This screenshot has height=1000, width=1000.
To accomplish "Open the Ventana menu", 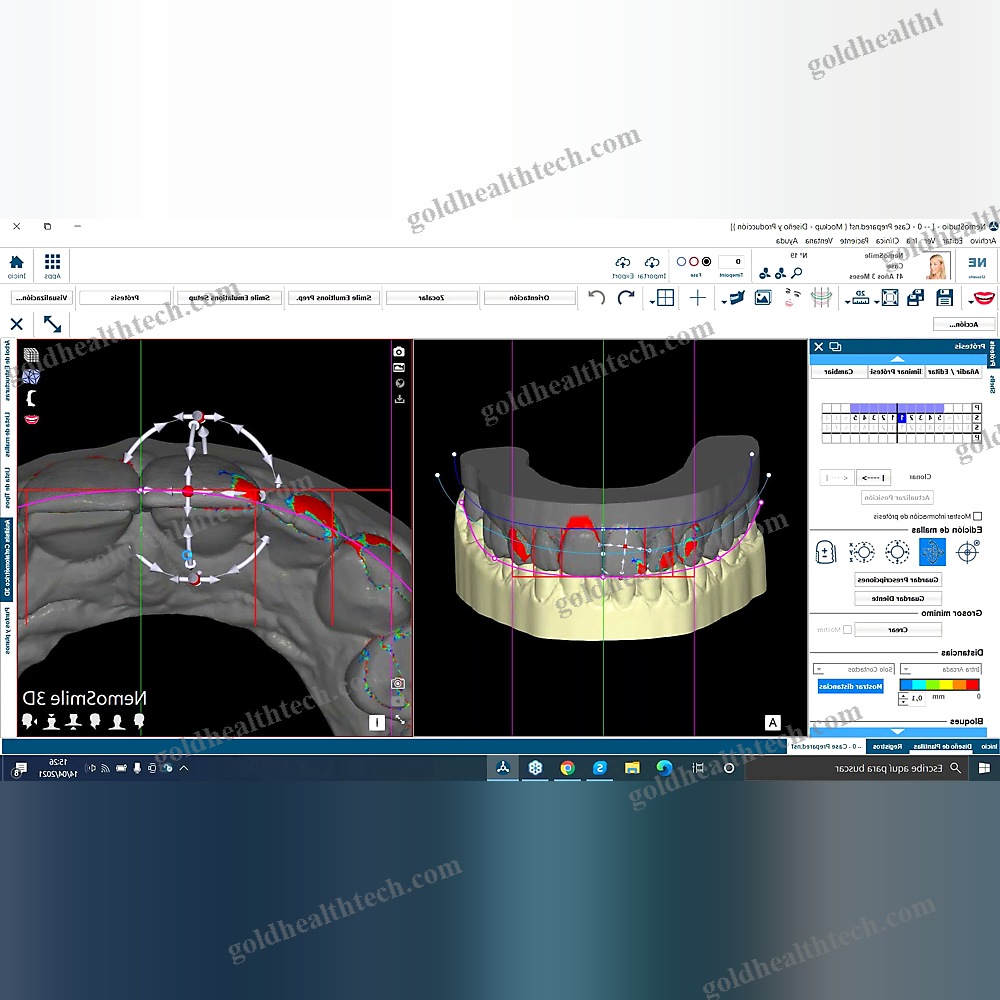I will [819, 240].
